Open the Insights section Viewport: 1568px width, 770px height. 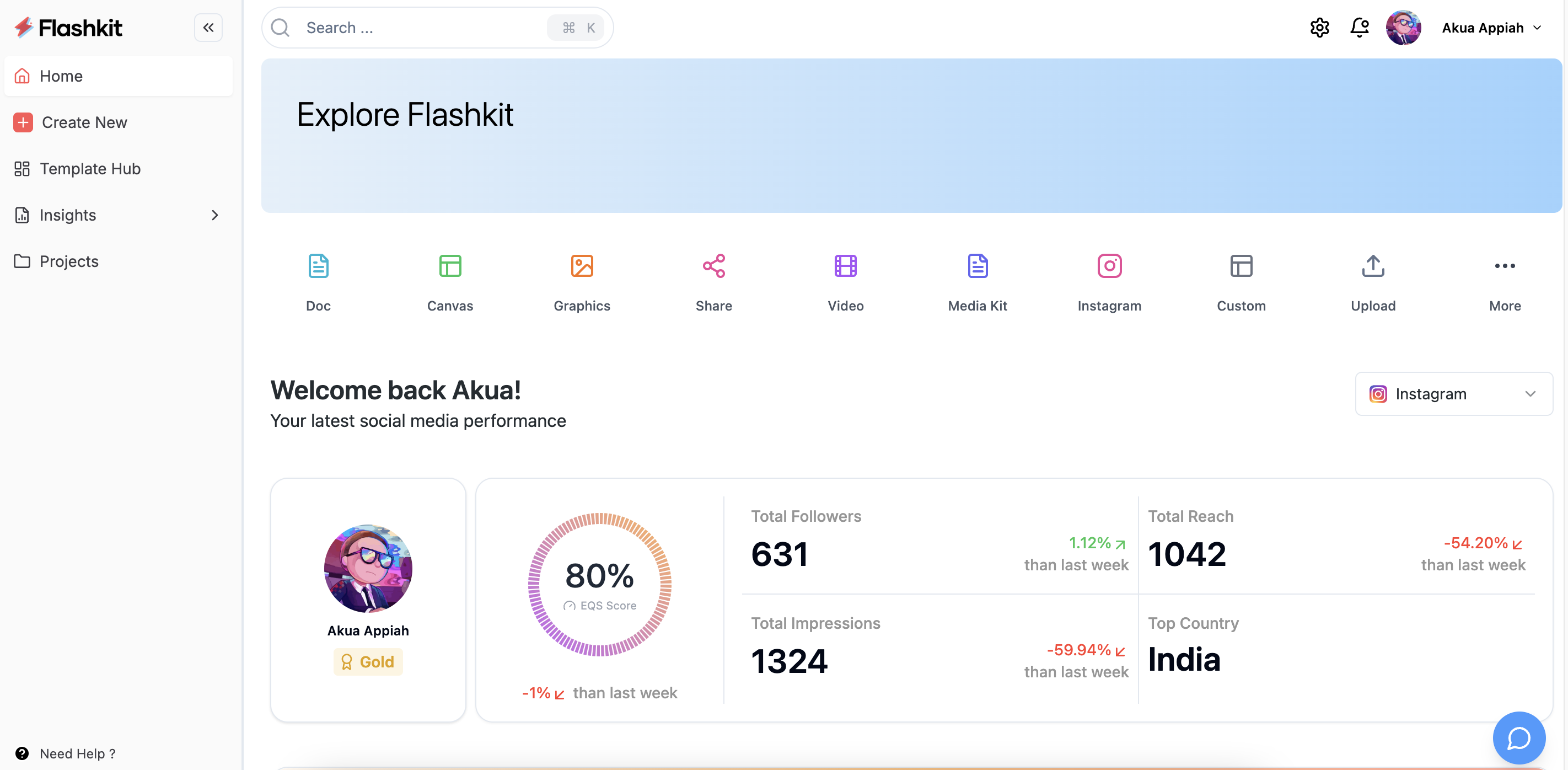coord(118,215)
